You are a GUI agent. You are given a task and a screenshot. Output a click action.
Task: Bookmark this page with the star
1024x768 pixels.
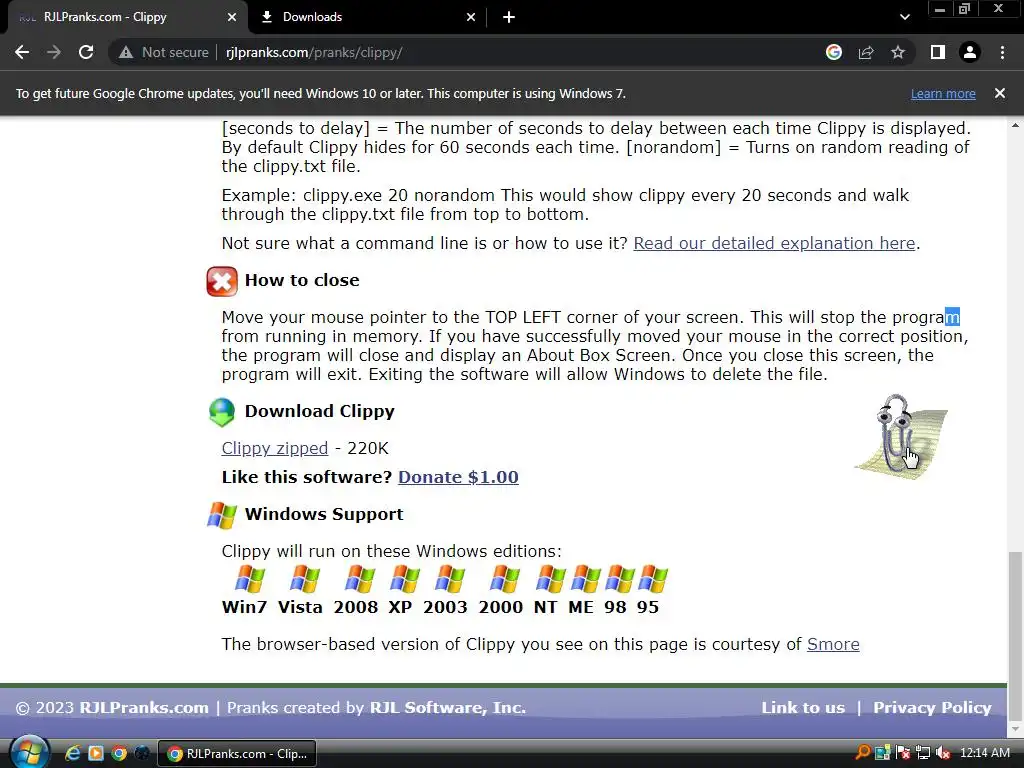click(898, 52)
